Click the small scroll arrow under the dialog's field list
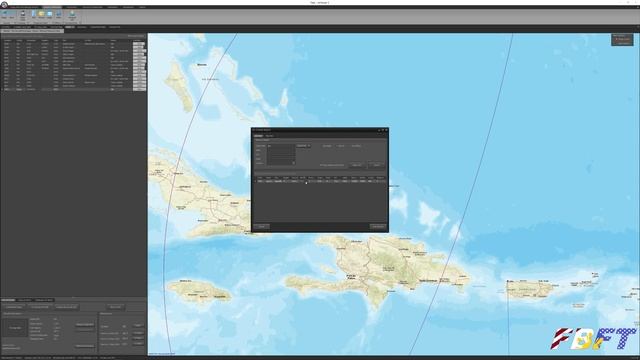Viewport: 640px width, 360px height. (293, 163)
